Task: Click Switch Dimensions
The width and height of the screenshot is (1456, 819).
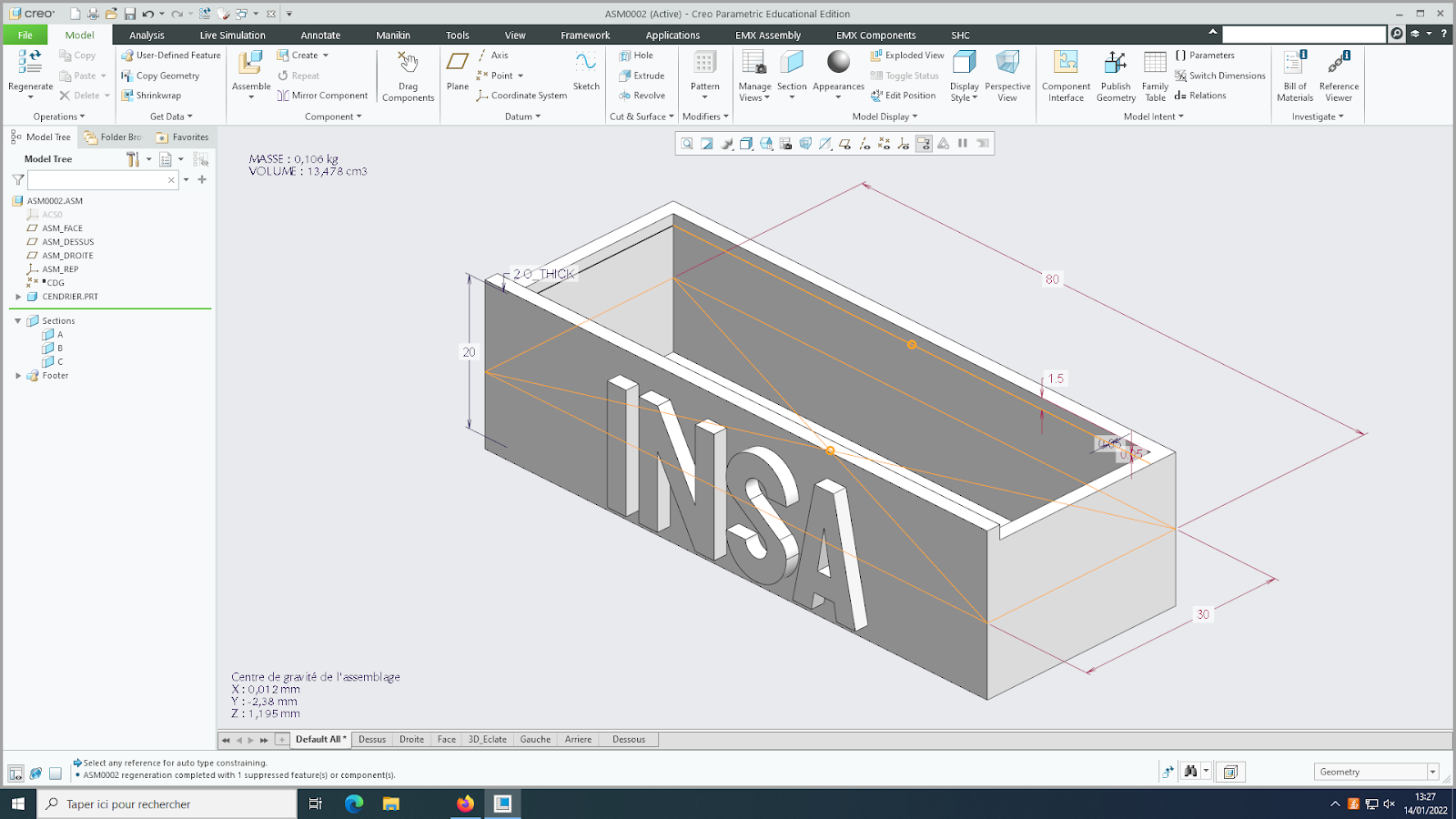Action: point(1220,76)
